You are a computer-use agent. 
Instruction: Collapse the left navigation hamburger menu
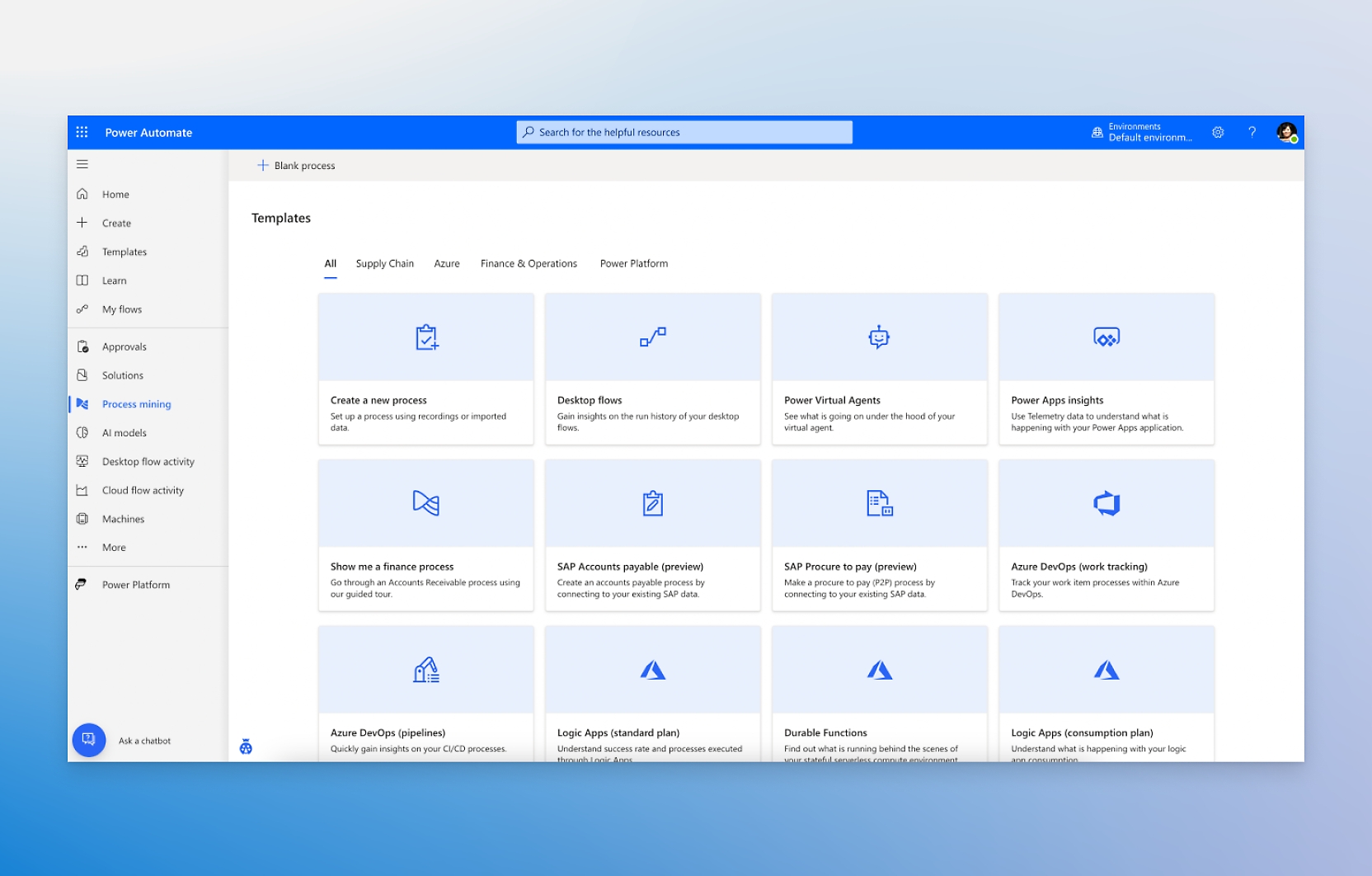(82, 164)
